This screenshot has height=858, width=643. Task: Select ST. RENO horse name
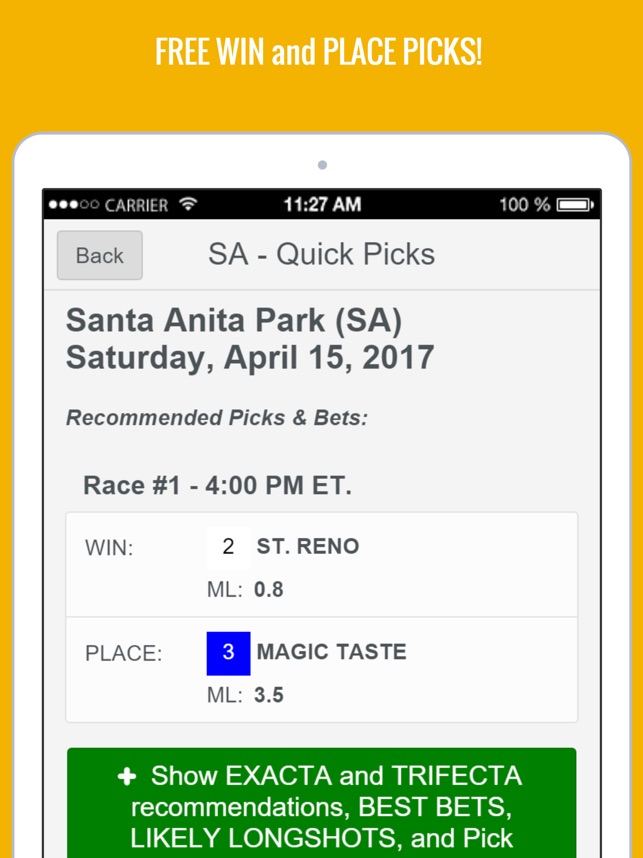(308, 547)
